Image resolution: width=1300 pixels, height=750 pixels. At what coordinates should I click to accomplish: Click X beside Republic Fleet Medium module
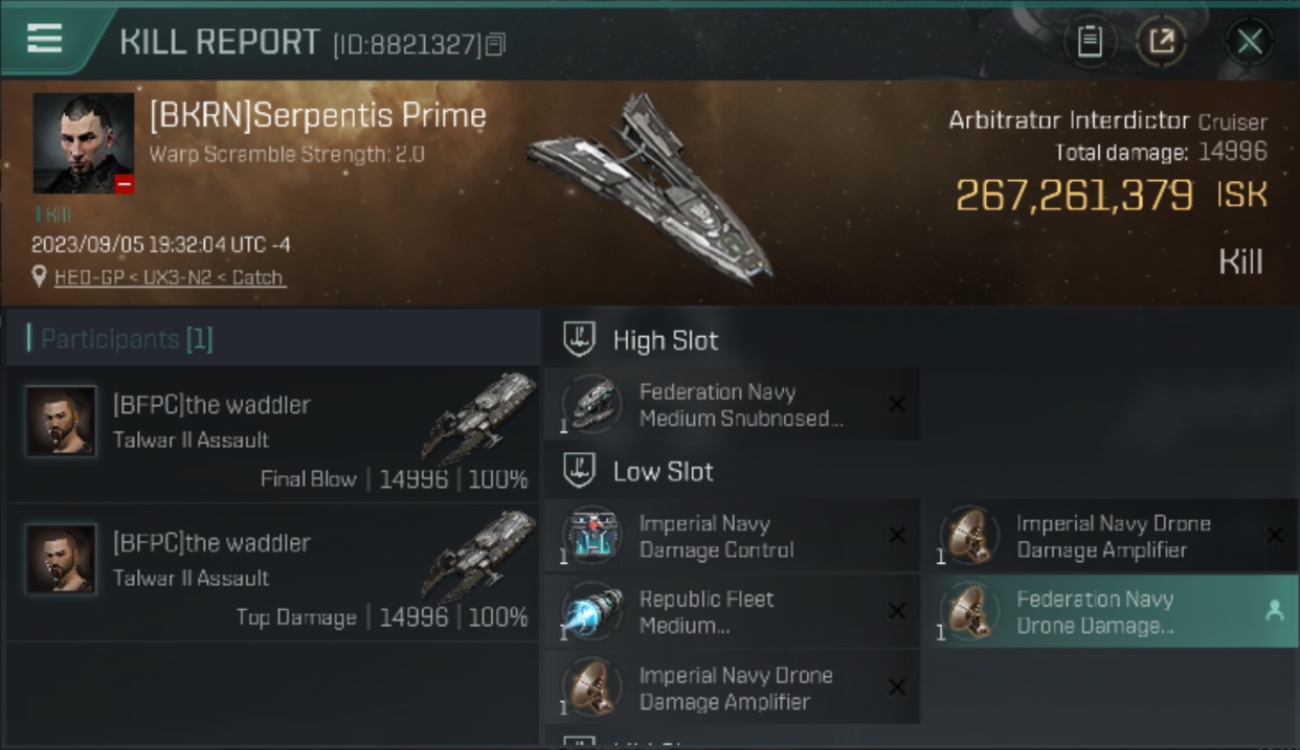897,611
